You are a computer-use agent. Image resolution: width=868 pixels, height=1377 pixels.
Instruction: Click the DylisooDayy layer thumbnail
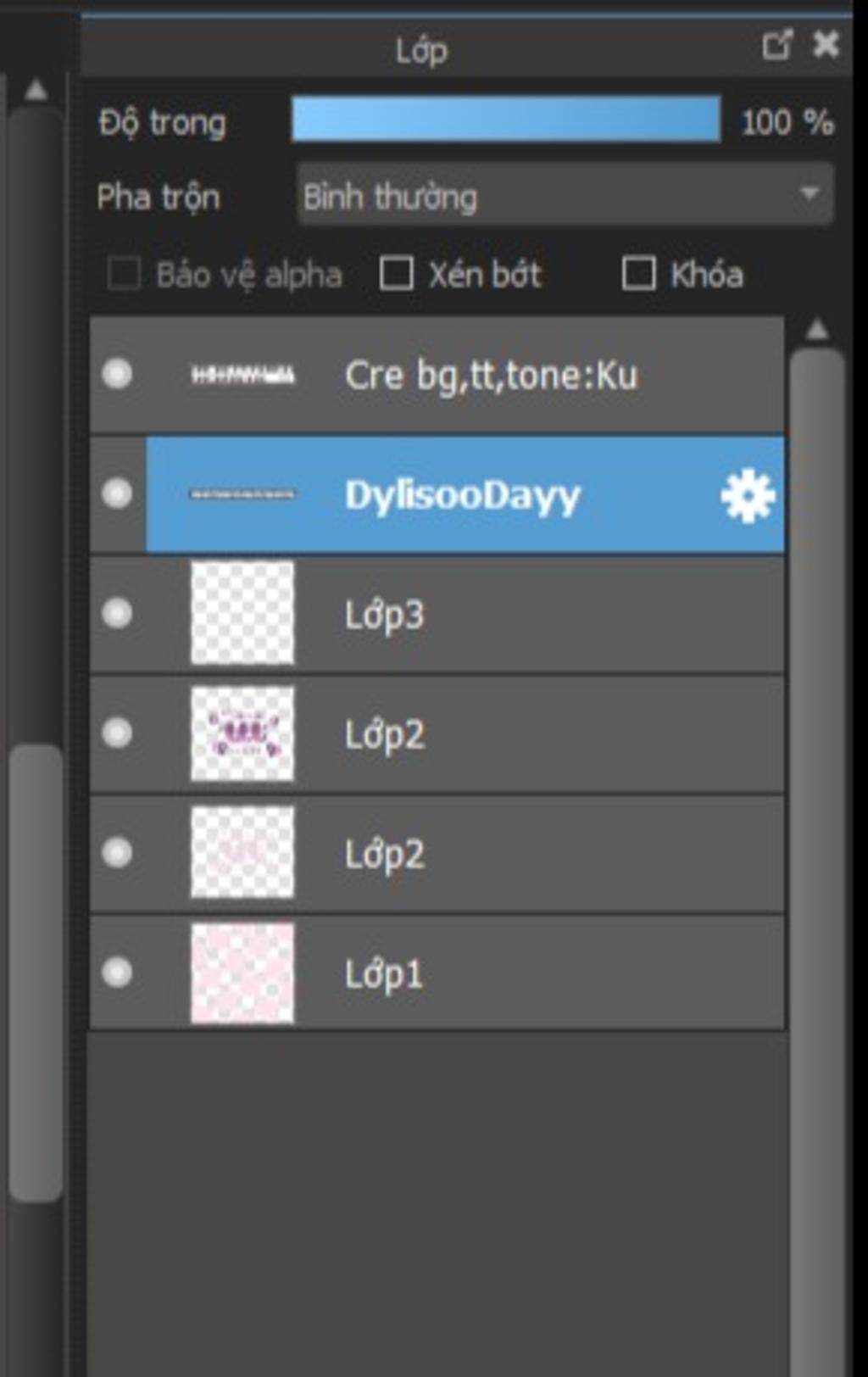click(x=242, y=493)
